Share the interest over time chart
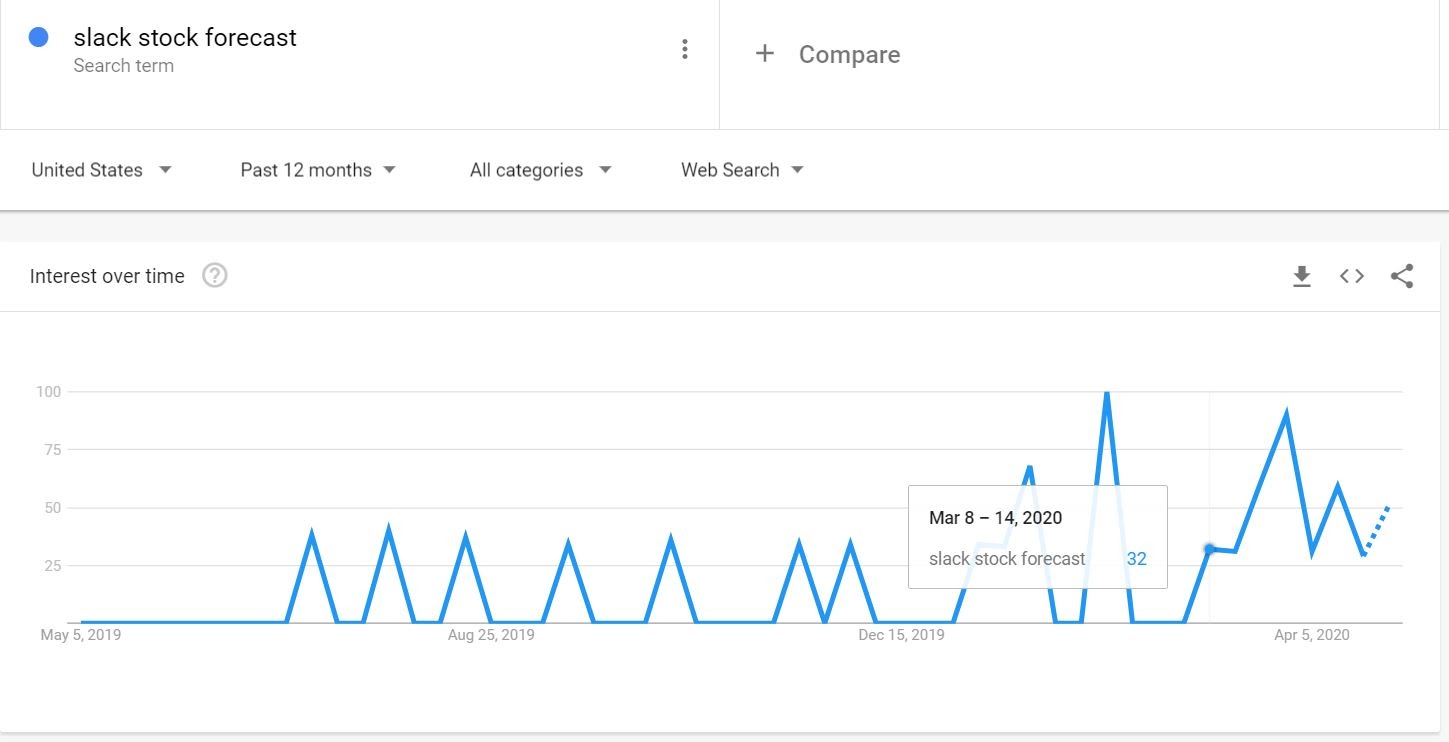This screenshot has height=742, width=1449. (1401, 277)
